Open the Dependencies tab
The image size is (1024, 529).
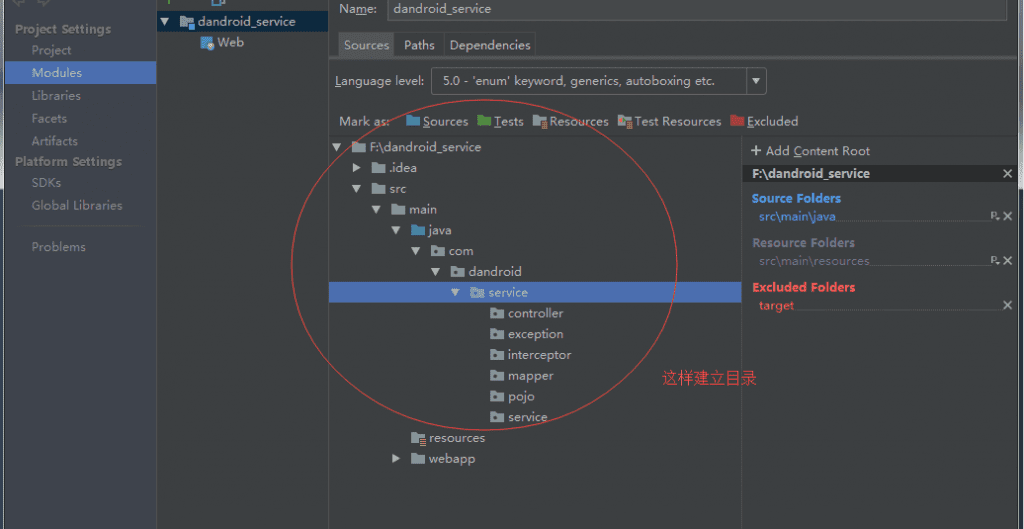point(489,45)
